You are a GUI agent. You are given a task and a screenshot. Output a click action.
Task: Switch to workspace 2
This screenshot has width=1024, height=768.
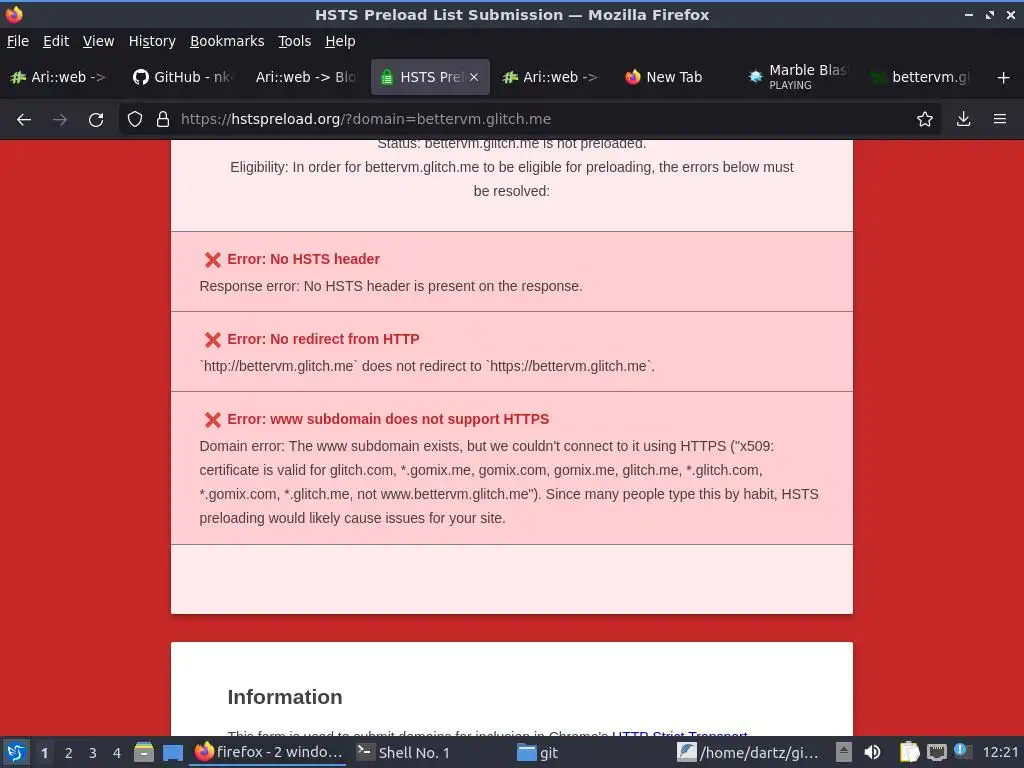coord(69,753)
